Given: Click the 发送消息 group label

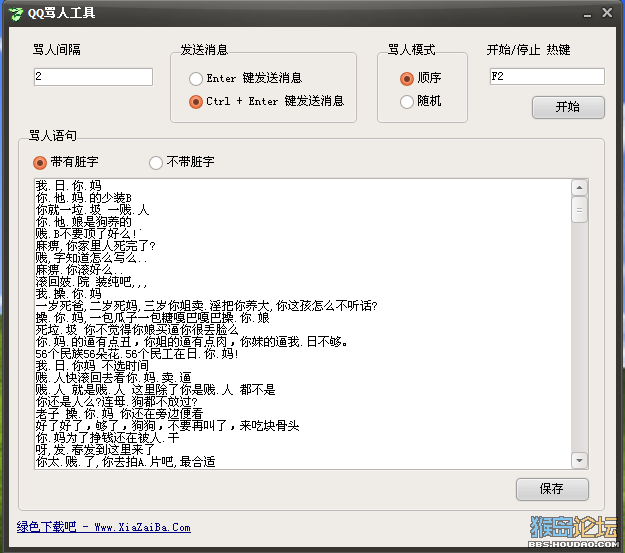Looking at the screenshot, I should (204, 49).
